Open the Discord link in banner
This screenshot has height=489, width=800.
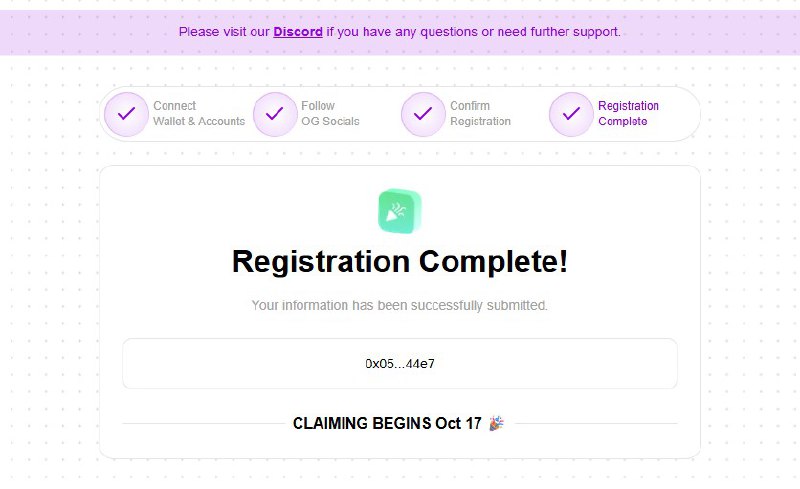tap(298, 32)
